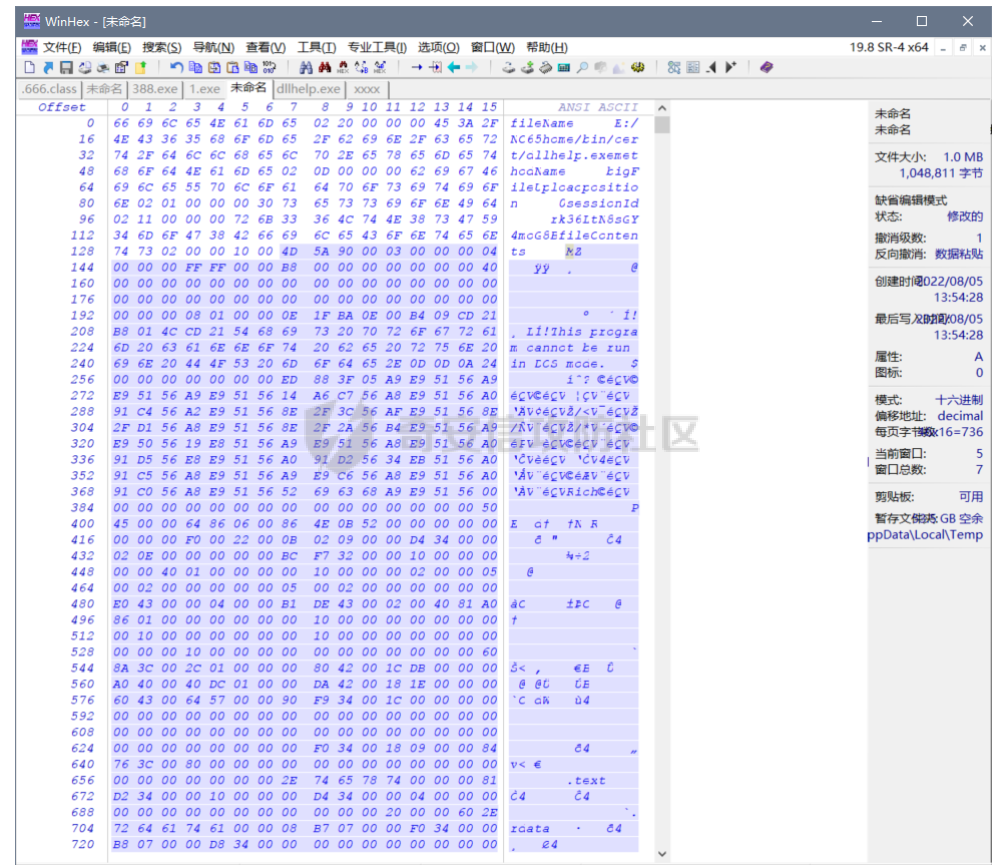Click the "1,048,811 字节" file size value

(941, 173)
